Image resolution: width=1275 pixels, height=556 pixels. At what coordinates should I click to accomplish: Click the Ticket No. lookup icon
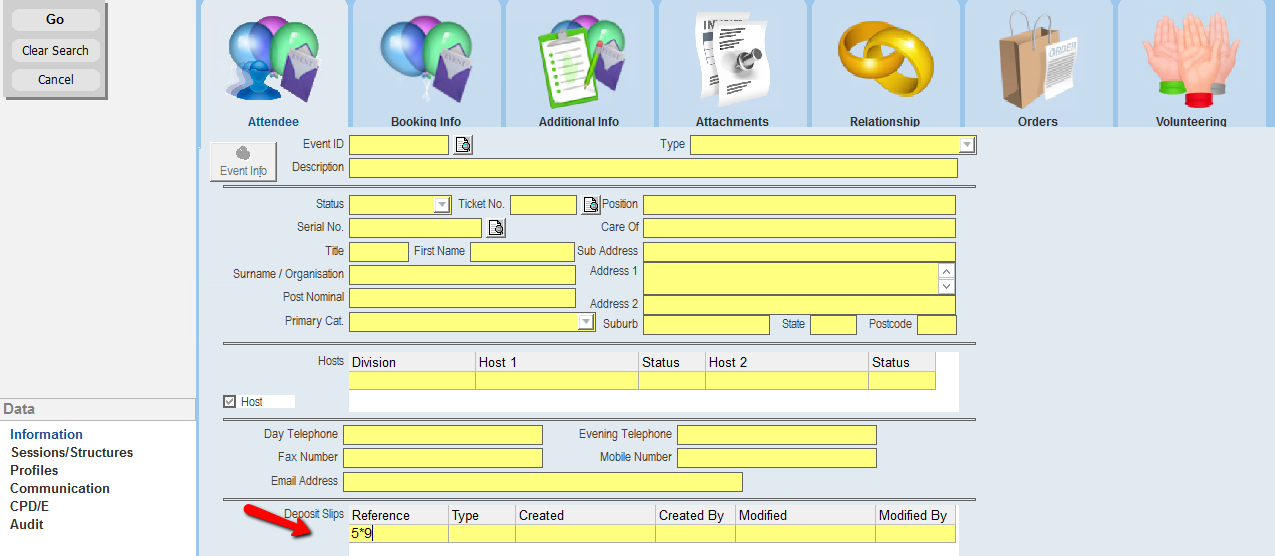[591, 205]
